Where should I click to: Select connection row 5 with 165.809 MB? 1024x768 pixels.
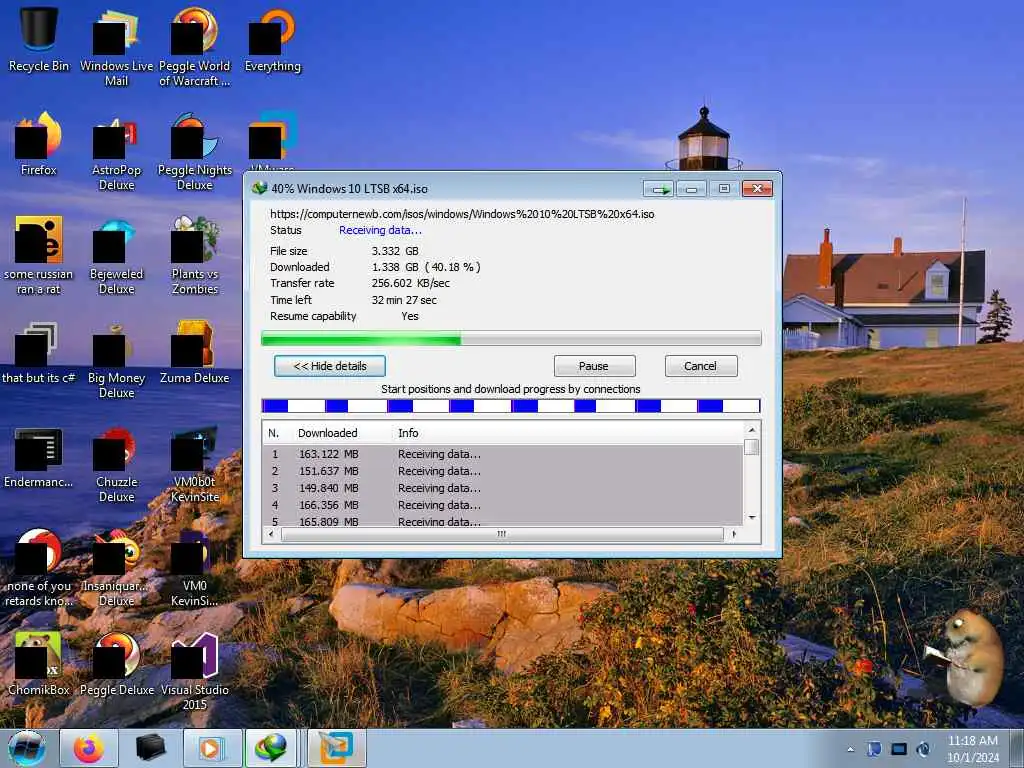[503, 520]
